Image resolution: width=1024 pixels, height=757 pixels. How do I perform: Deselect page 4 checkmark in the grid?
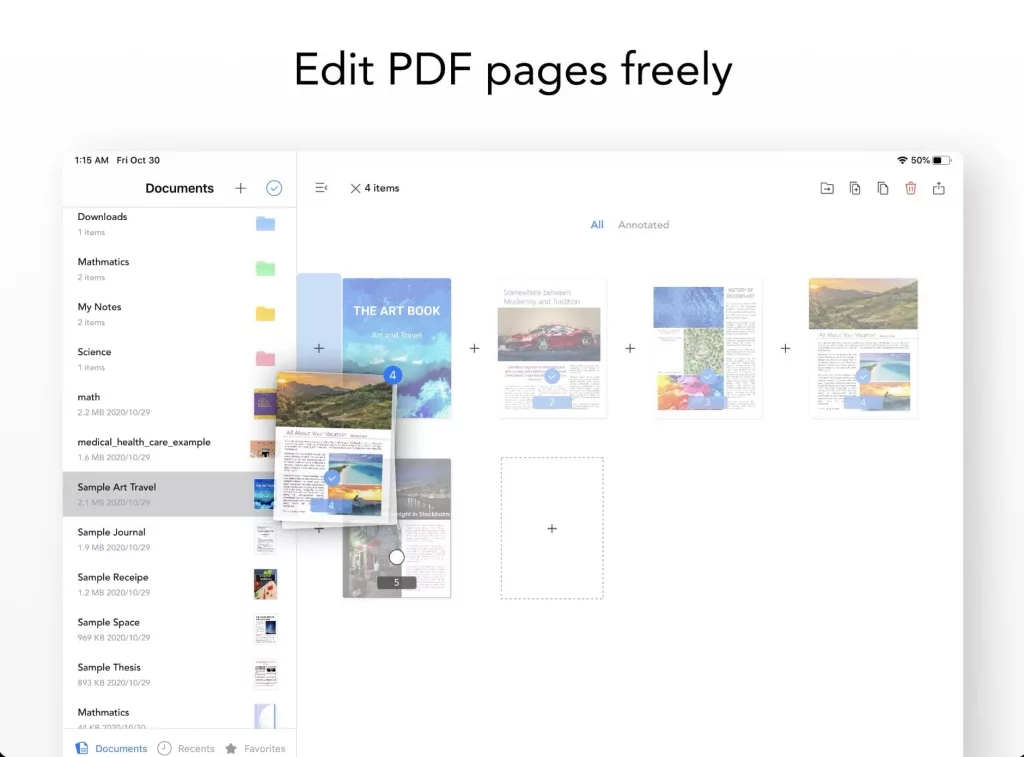point(863,376)
